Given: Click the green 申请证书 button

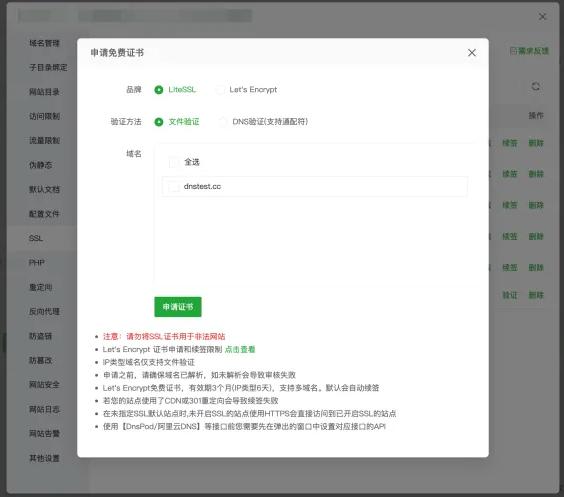Looking at the screenshot, I should pyautogui.click(x=178, y=307).
